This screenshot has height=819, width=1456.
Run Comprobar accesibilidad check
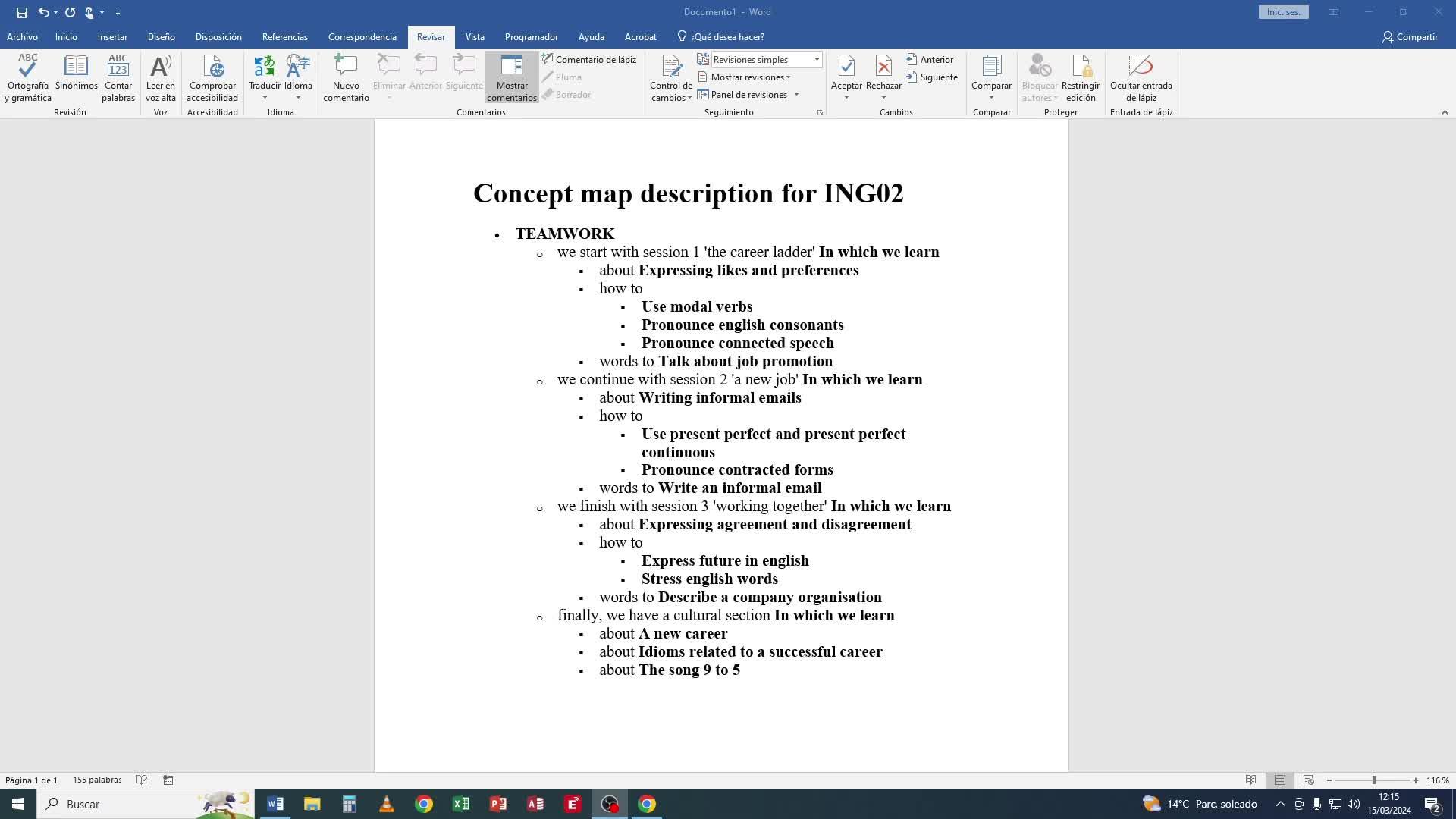coord(212,77)
